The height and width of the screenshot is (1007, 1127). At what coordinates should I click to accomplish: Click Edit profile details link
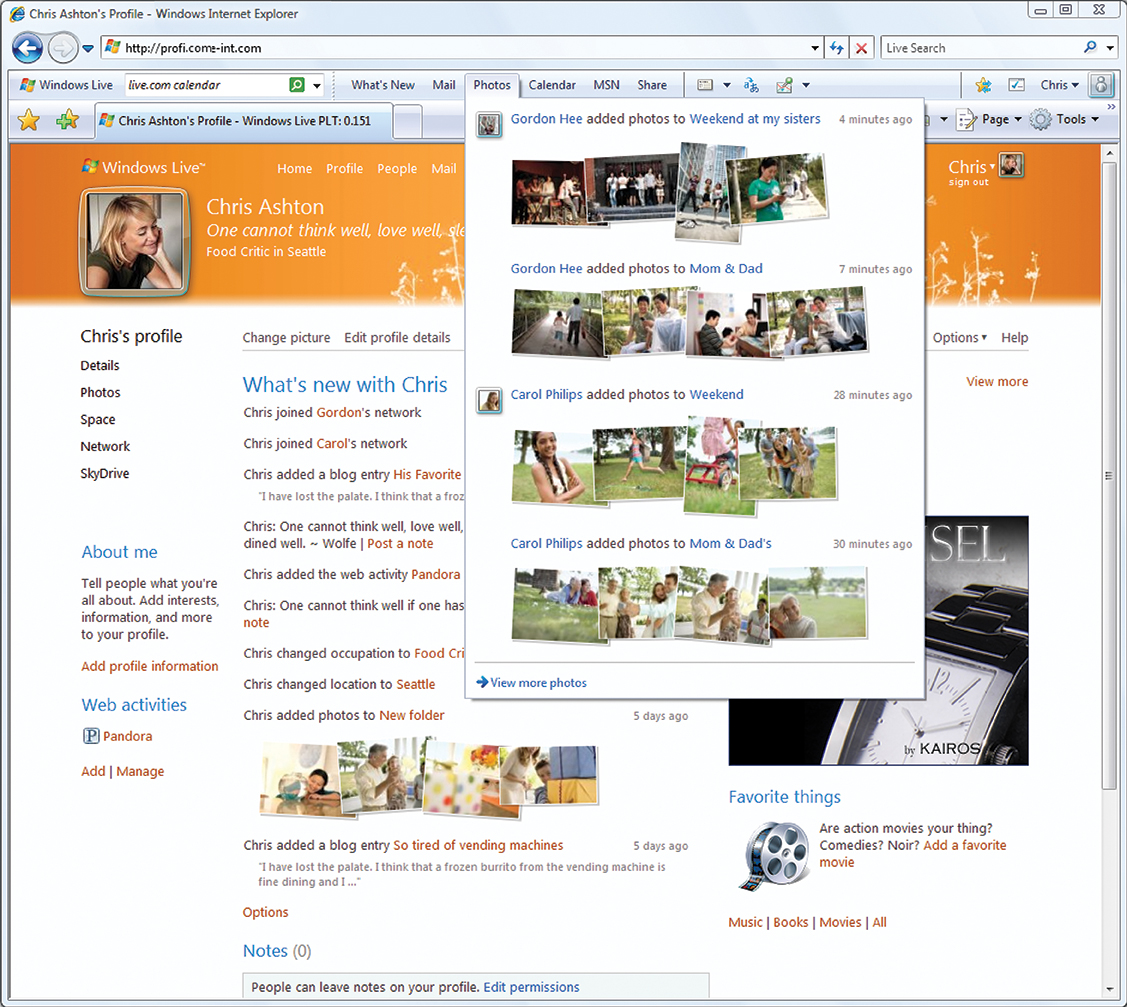tap(397, 338)
